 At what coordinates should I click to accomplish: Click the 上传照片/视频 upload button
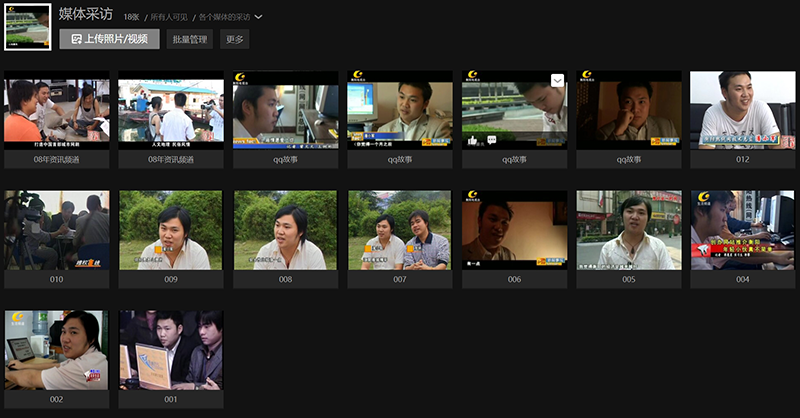(x=109, y=39)
